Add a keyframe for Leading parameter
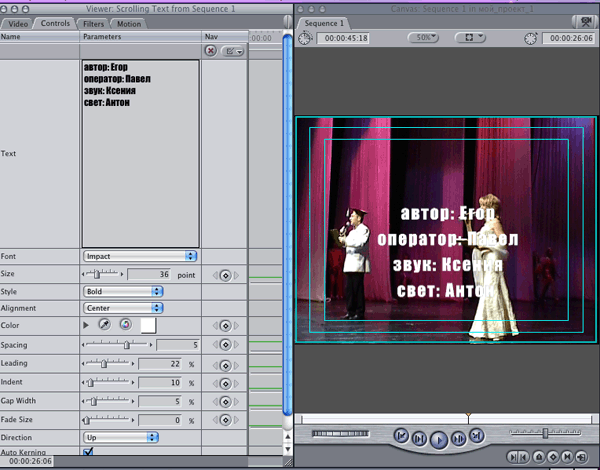The height and width of the screenshot is (470, 600). pos(225,366)
